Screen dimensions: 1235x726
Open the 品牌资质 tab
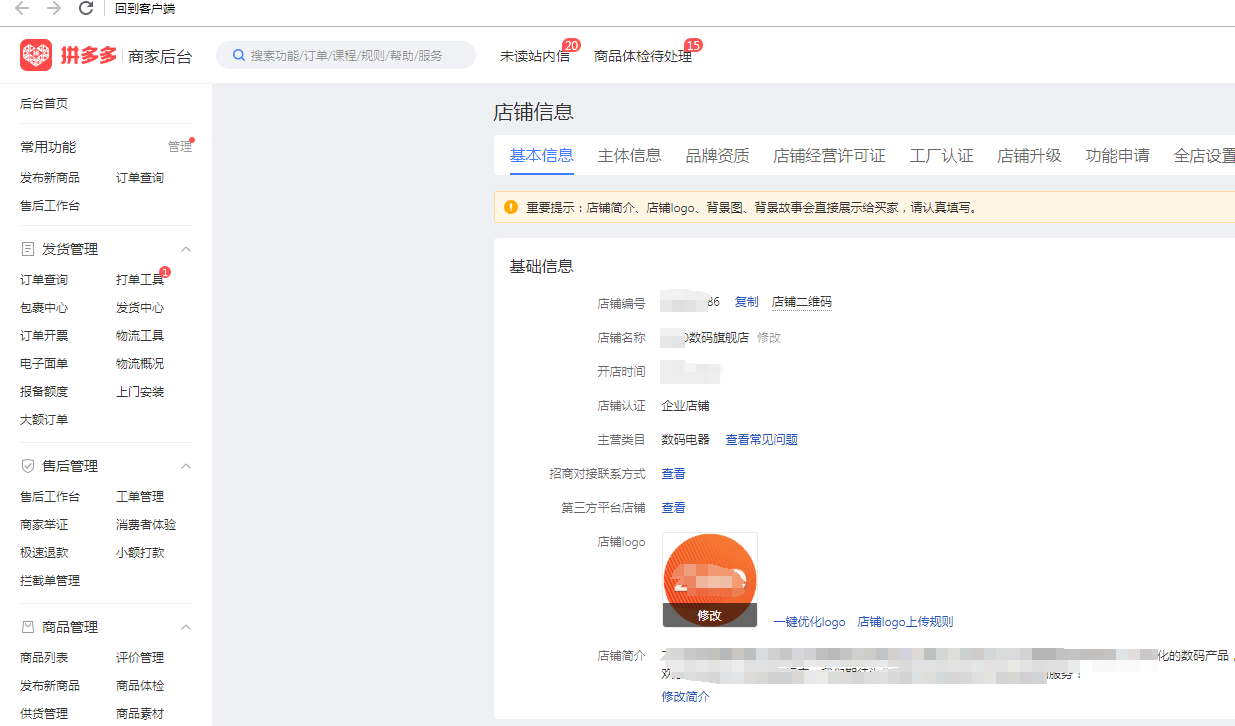pos(718,155)
